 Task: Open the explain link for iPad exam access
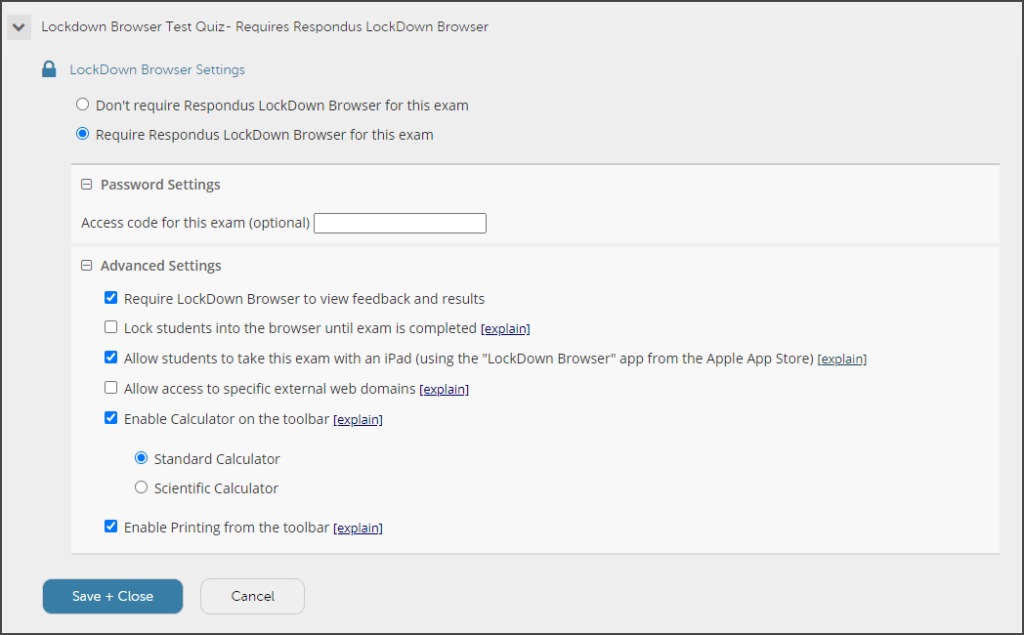(x=841, y=358)
